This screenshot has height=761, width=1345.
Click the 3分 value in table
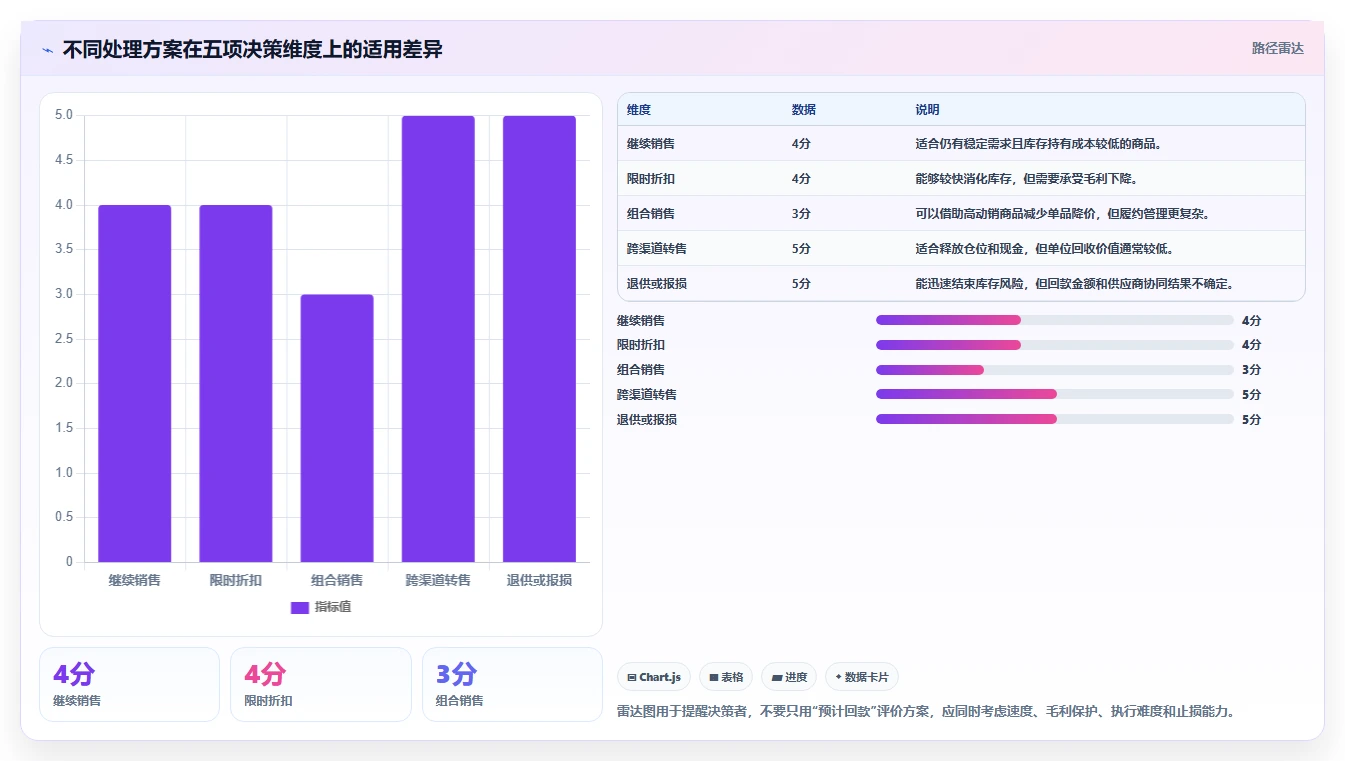(x=801, y=214)
